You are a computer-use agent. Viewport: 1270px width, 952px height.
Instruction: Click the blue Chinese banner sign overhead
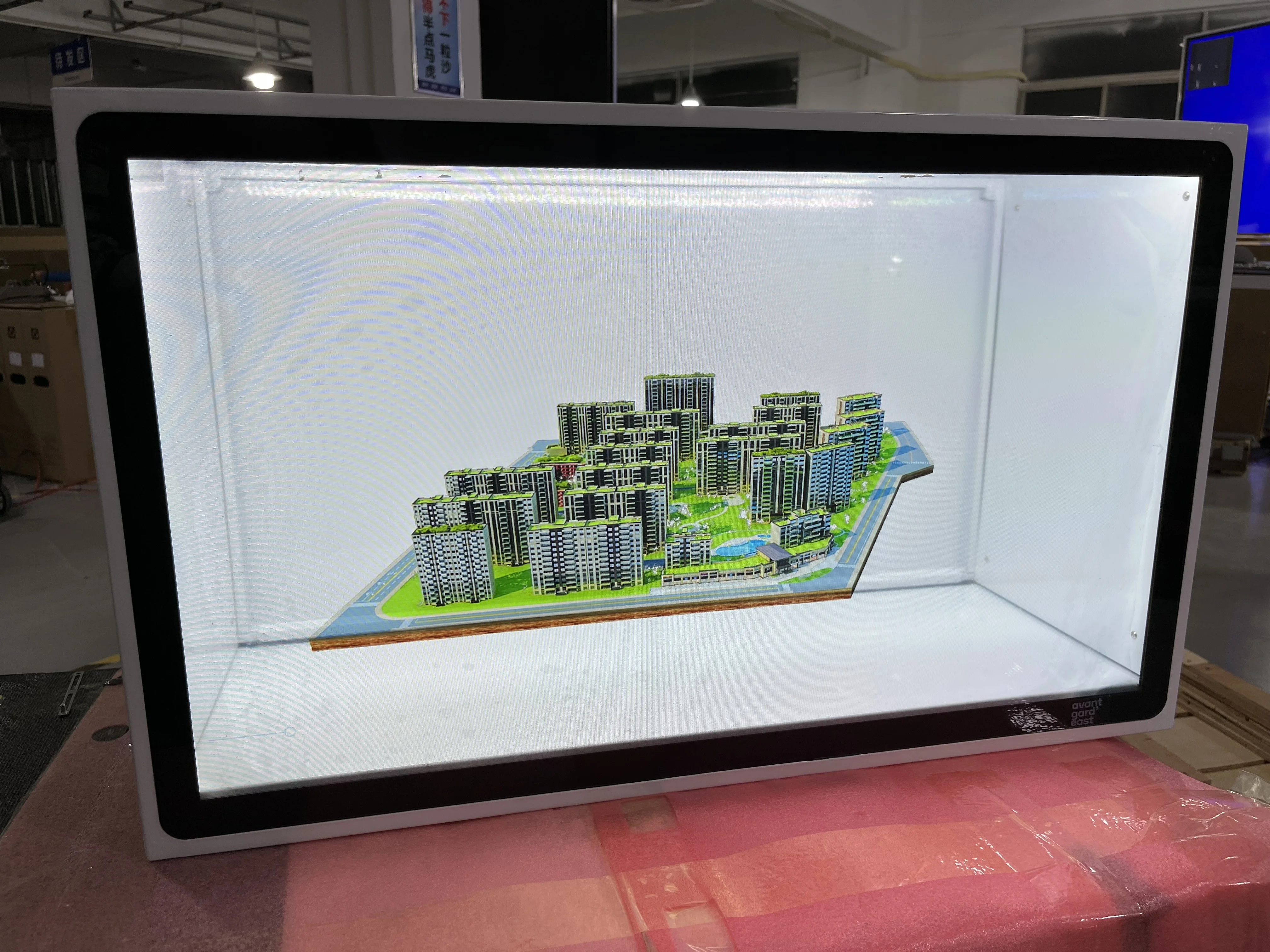[x=438, y=46]
